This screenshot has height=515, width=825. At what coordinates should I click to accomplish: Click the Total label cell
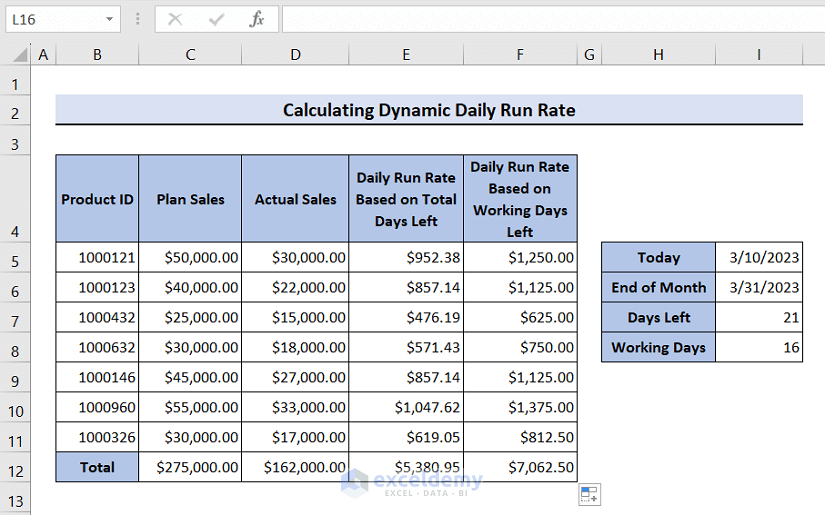coord(97,467)
